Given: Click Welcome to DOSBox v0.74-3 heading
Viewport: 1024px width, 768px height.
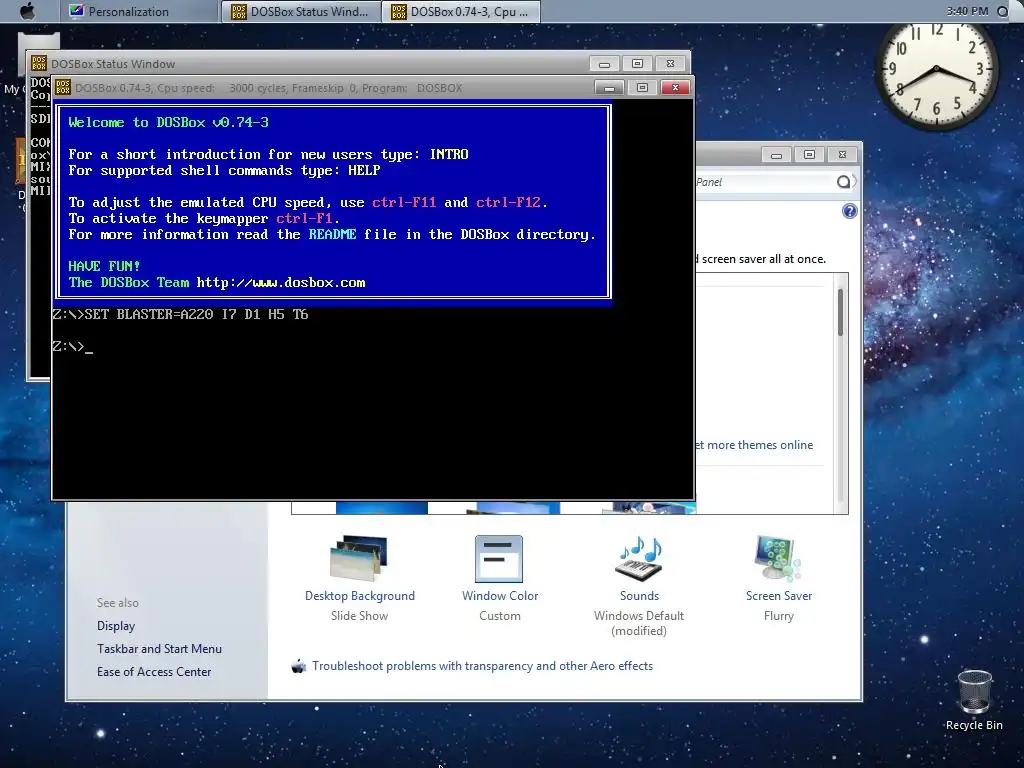Looking at the screenshot, I should coord(168,122).
